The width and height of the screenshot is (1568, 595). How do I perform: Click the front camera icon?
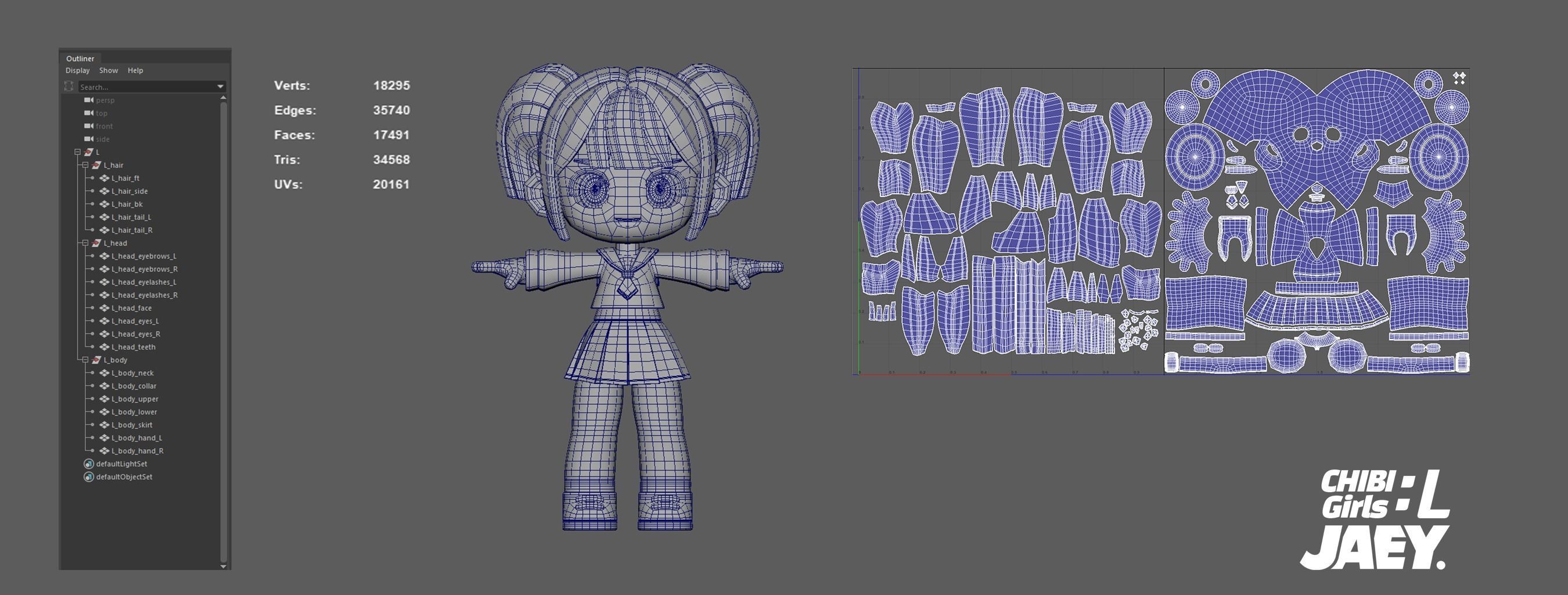[89, 126]
